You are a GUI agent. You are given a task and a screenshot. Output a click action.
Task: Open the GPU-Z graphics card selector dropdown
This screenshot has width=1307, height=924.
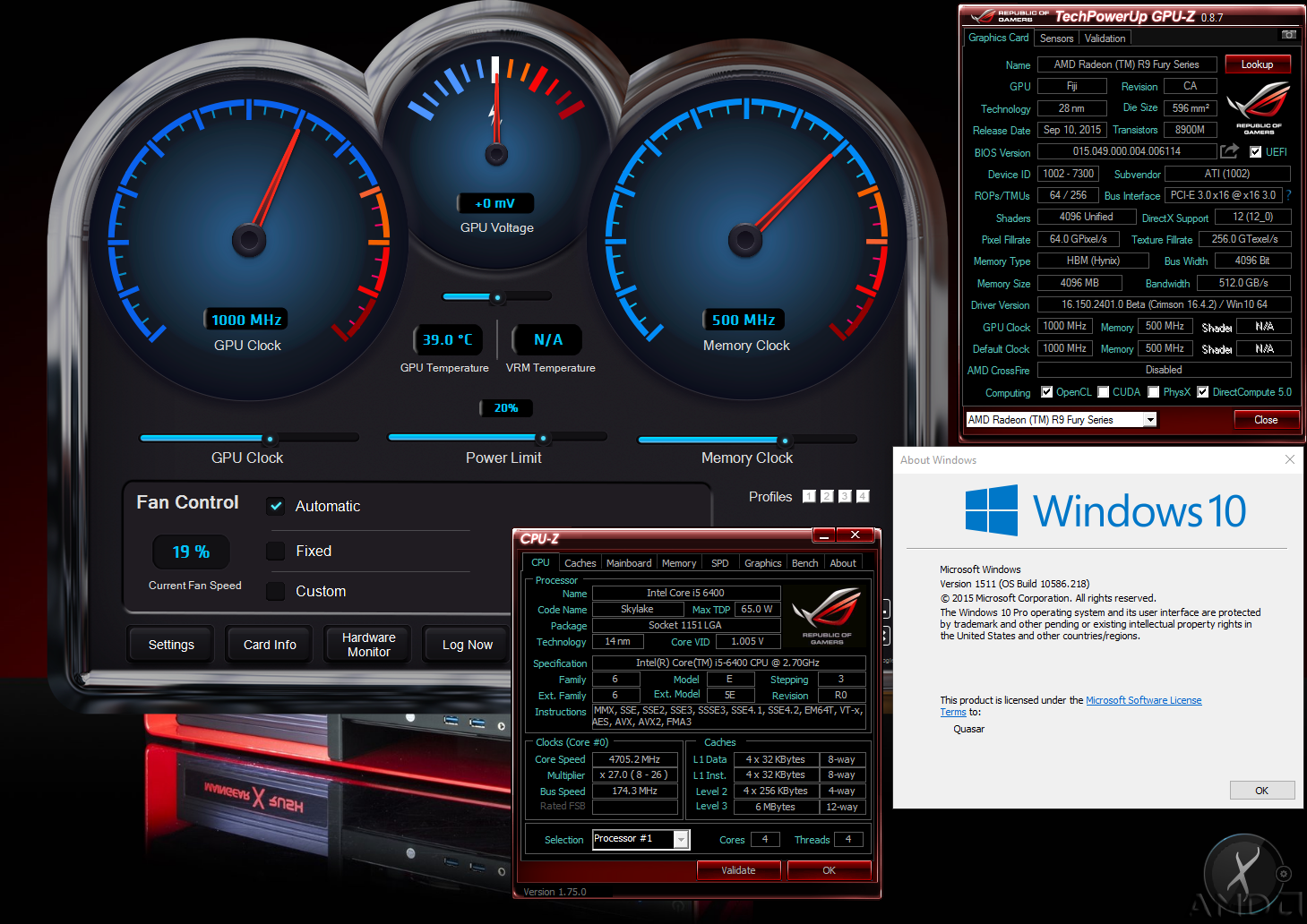pos(1150,420)
